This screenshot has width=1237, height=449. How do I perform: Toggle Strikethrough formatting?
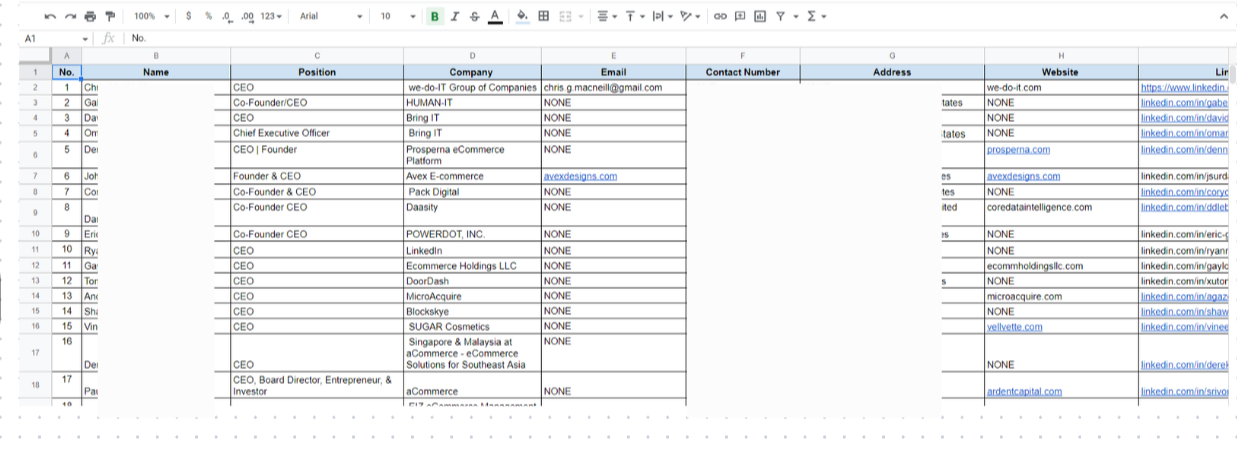474,16
